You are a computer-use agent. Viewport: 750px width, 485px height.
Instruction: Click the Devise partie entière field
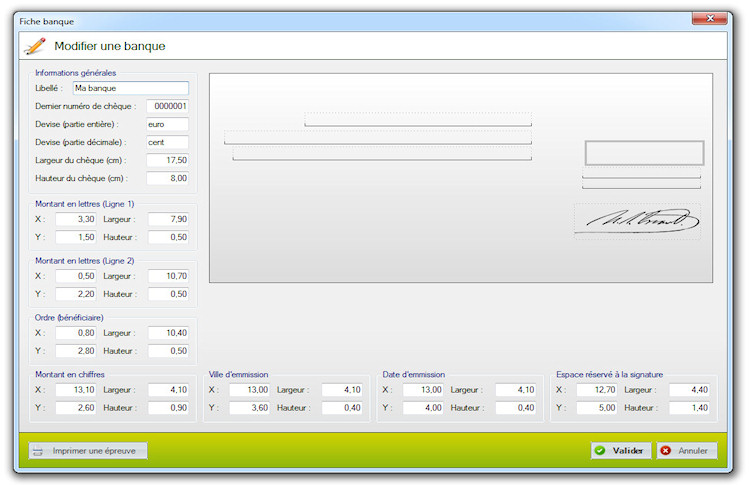point(167,124)
